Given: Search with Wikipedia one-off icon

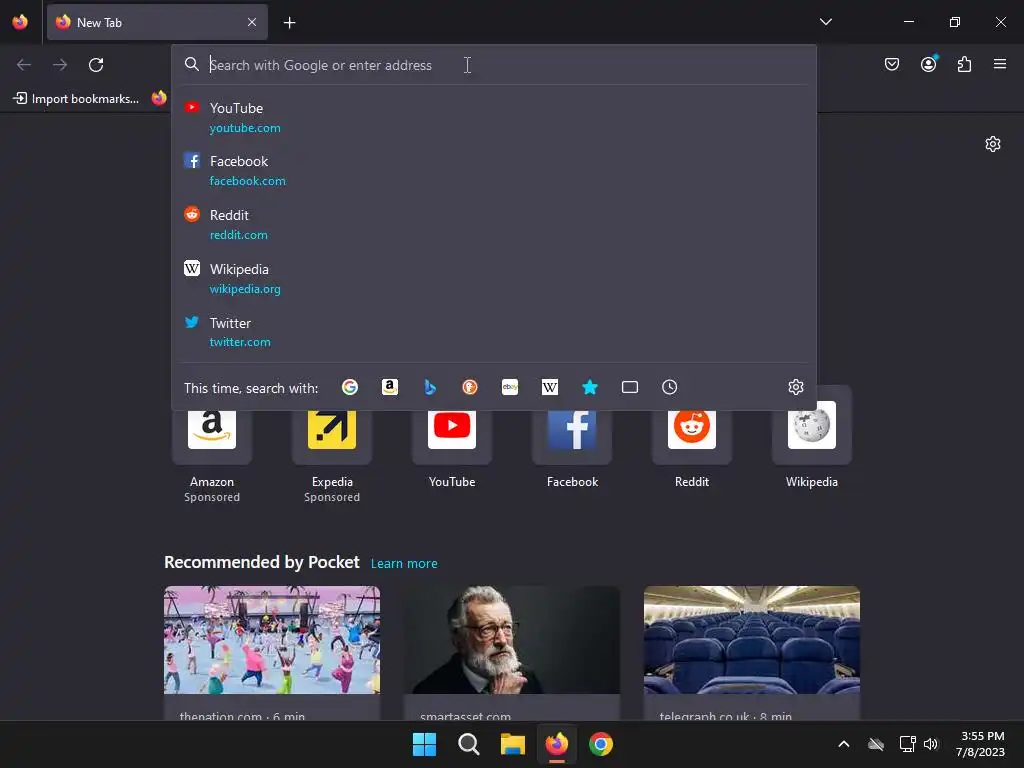Looking at the screenshot, I should (550, 387).
